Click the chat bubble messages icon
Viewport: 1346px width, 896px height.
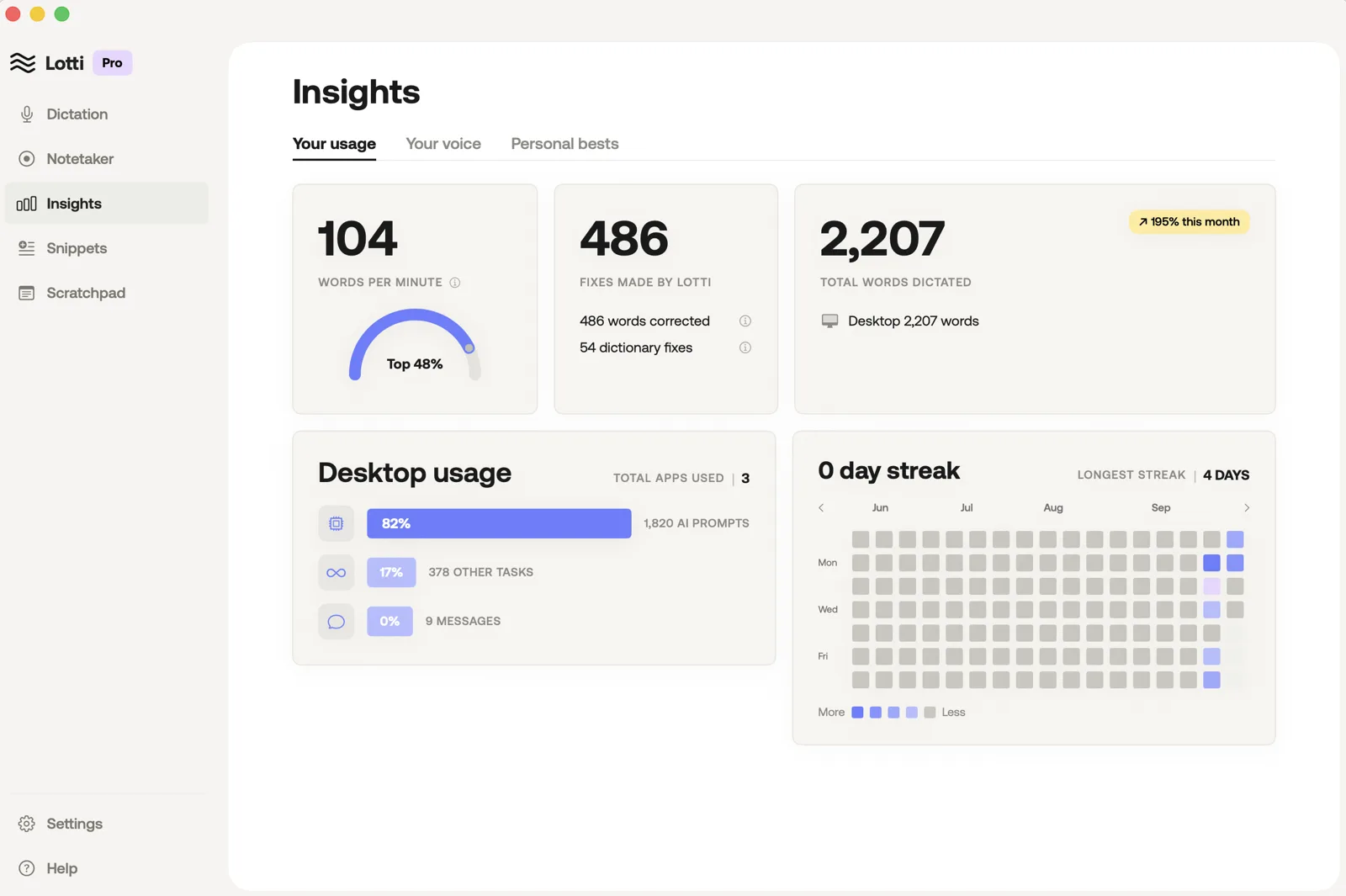[x=336, y=622]
